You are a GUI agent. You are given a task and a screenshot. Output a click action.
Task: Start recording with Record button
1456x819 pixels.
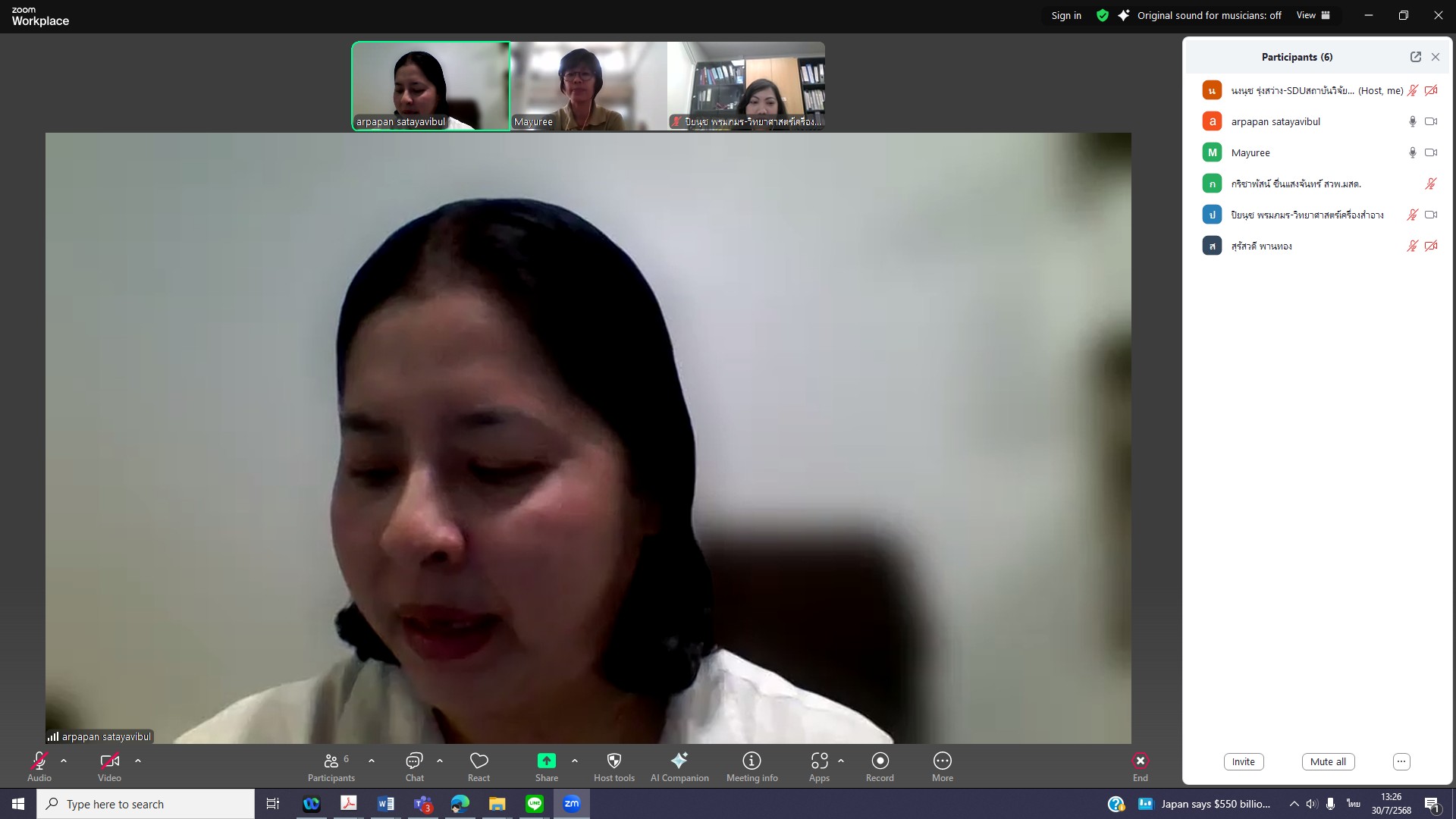pos(880,767)
